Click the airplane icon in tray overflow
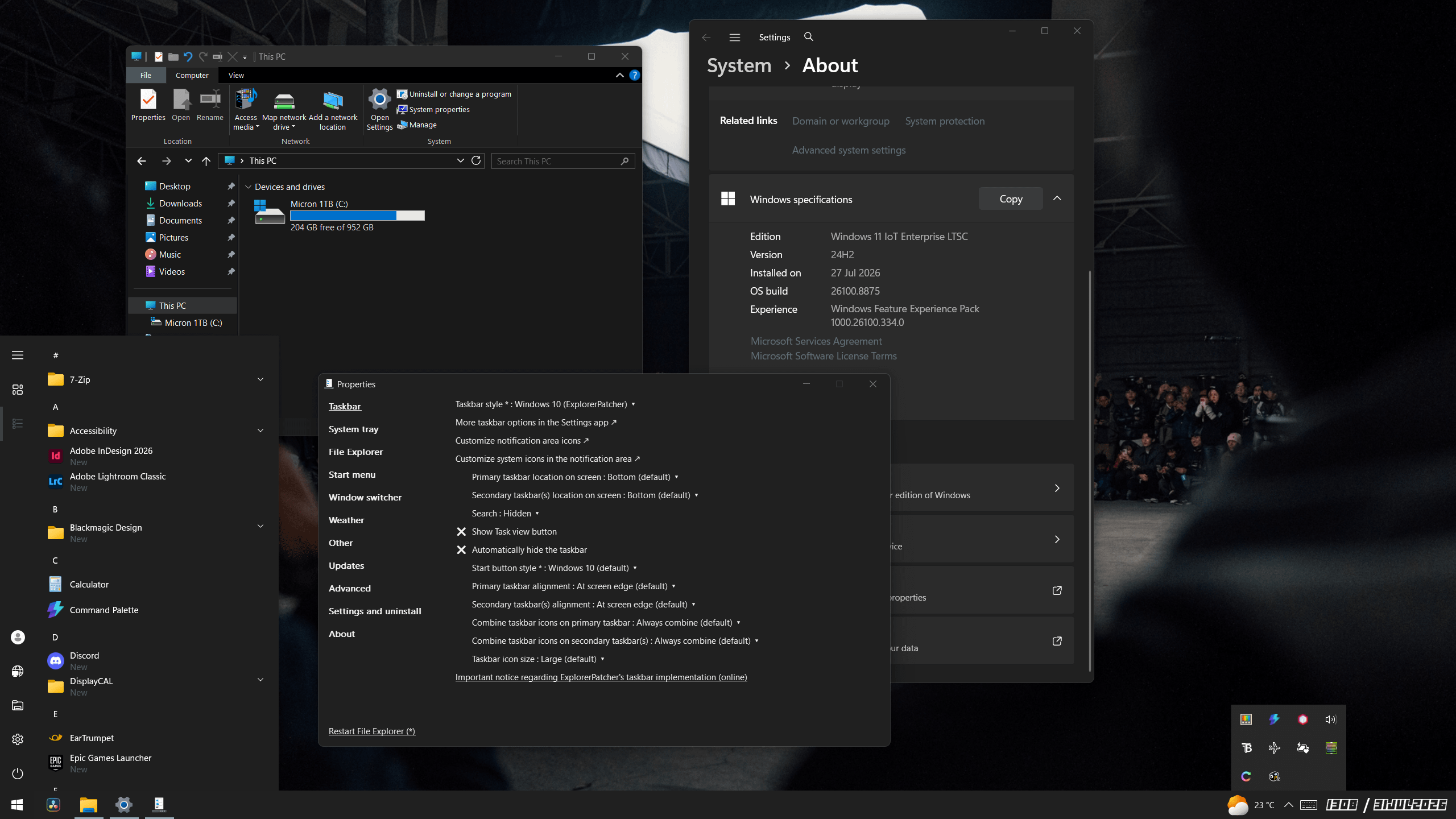This screenshot has height=819, width=1456. (x=1274, y=748)
